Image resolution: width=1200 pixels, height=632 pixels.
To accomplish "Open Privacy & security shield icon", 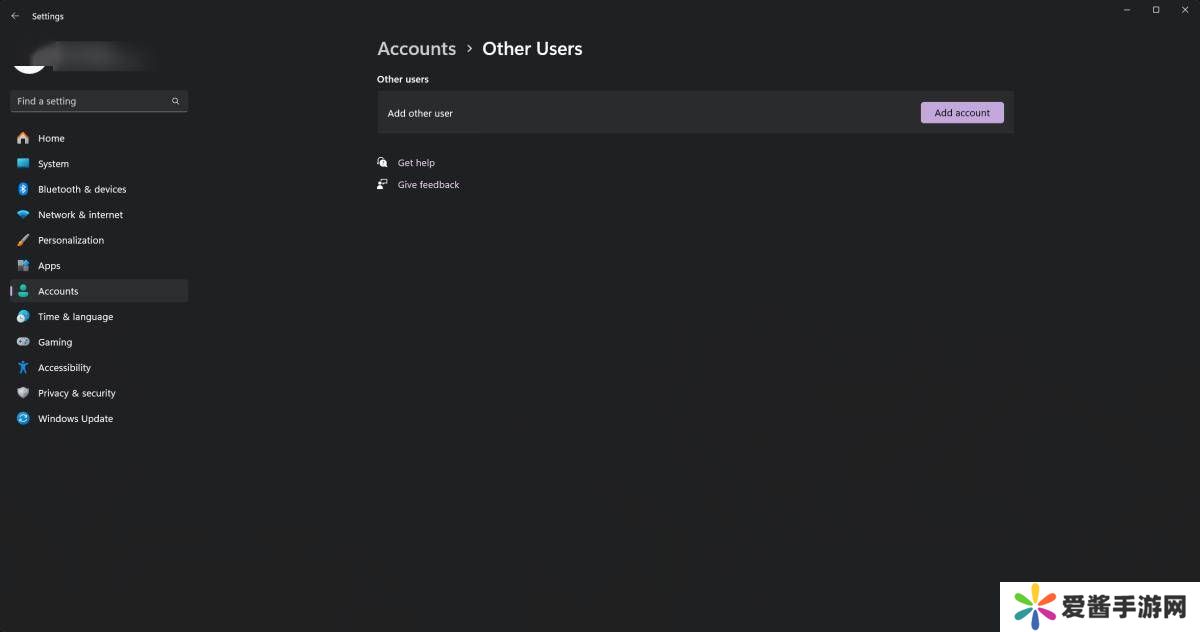I will (x=23, y=393).
